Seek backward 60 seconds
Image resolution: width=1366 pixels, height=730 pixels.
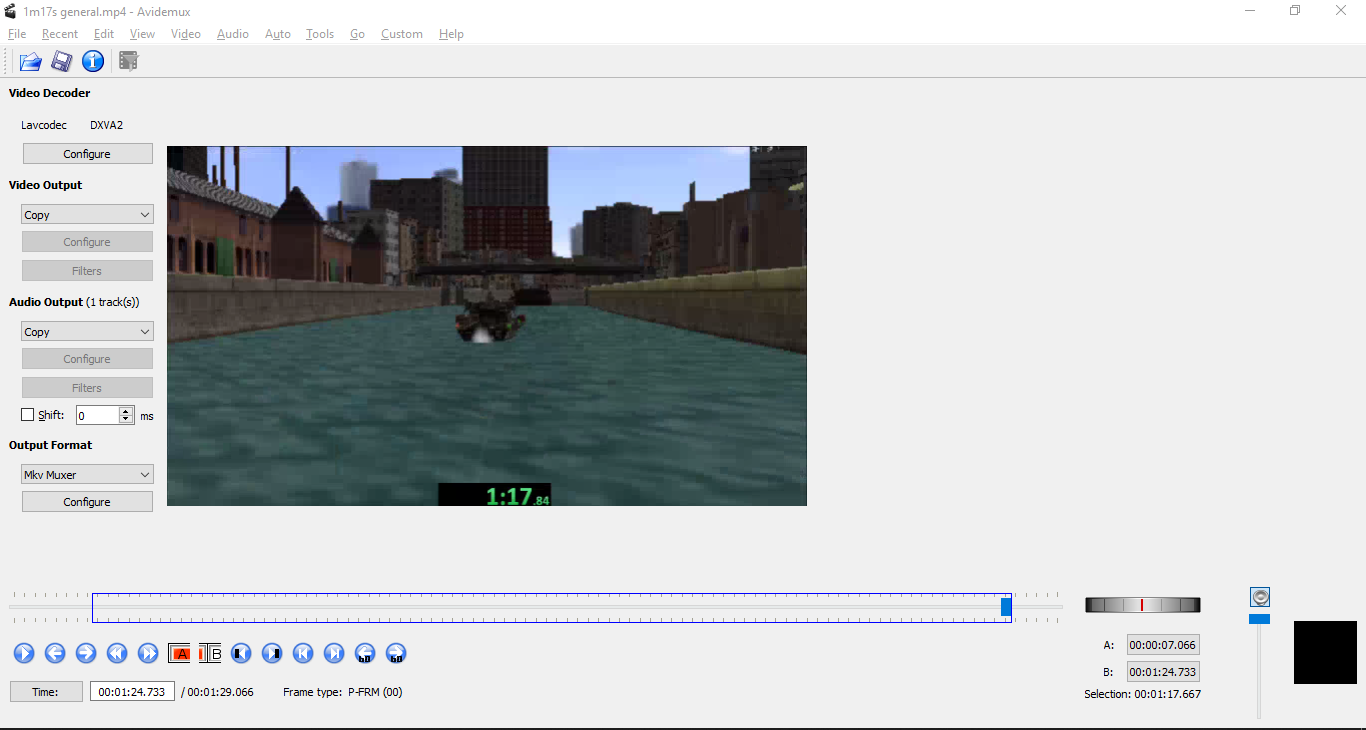(x=365, y=653)
